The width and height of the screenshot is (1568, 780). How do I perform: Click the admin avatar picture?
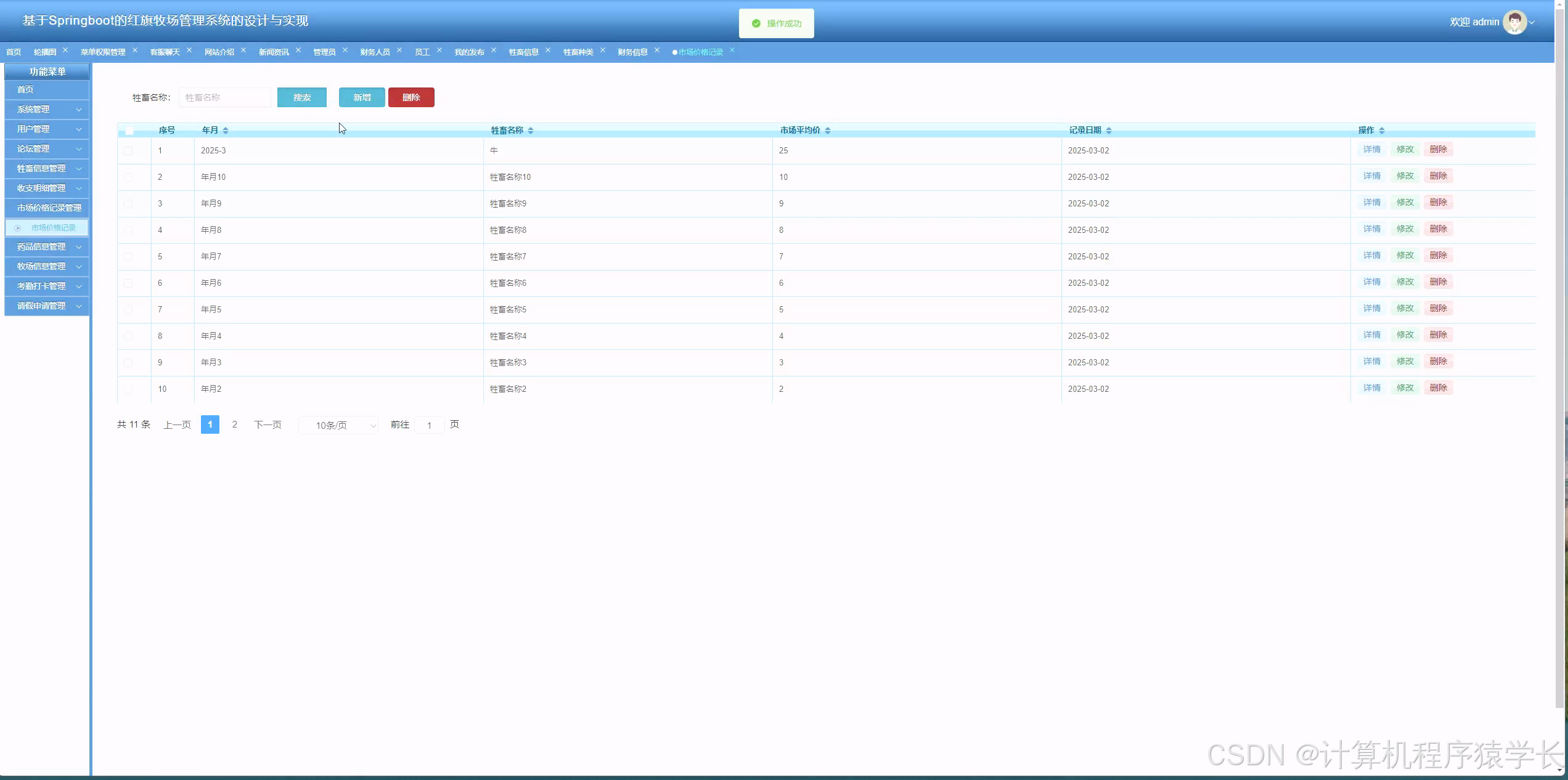[1514, 22]
